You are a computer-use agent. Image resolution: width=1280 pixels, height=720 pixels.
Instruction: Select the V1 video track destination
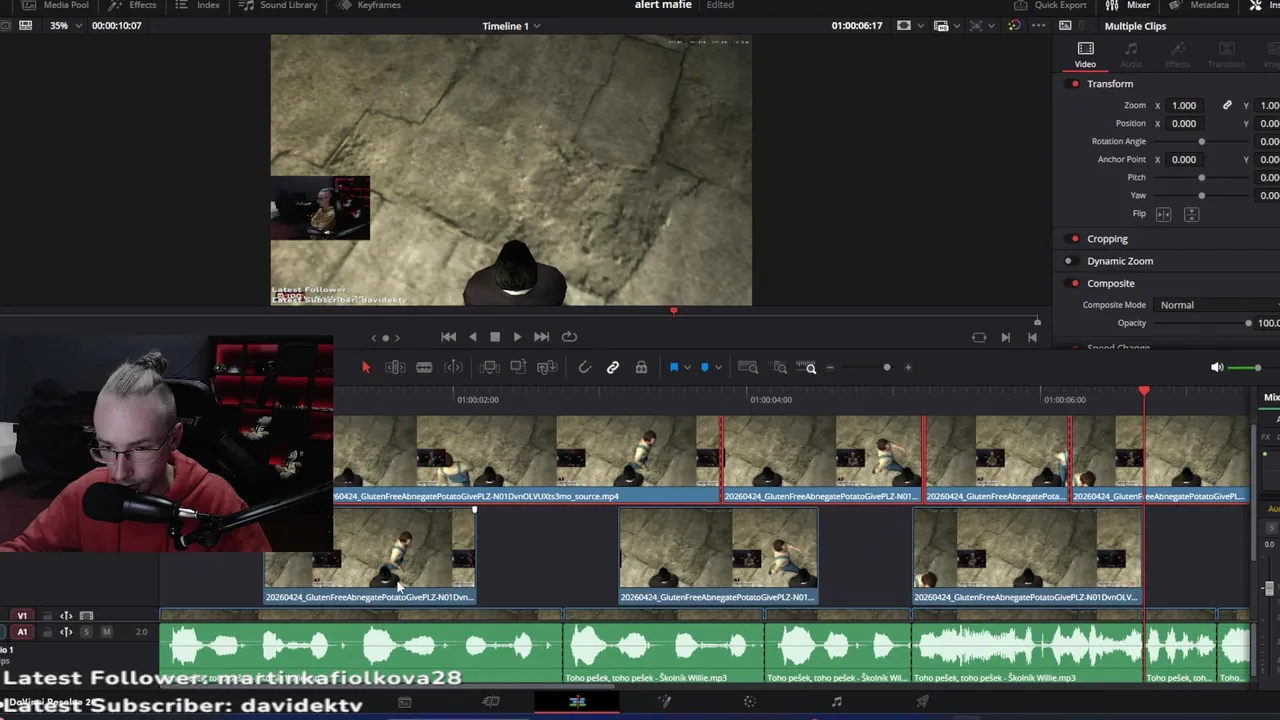22,616
